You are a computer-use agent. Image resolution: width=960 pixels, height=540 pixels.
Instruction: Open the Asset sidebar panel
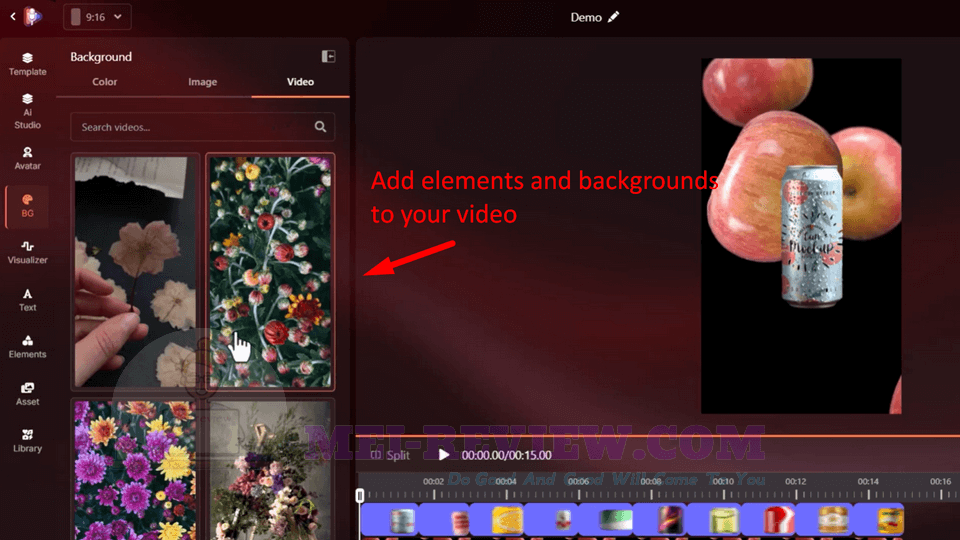point(28,394)
